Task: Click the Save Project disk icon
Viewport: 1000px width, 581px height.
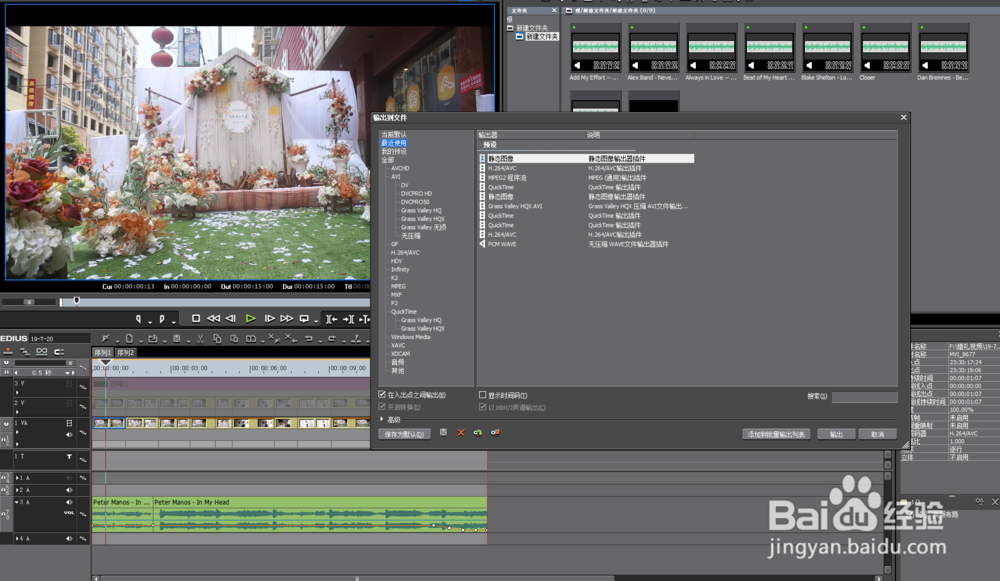Action: click(x=177, y=338)
